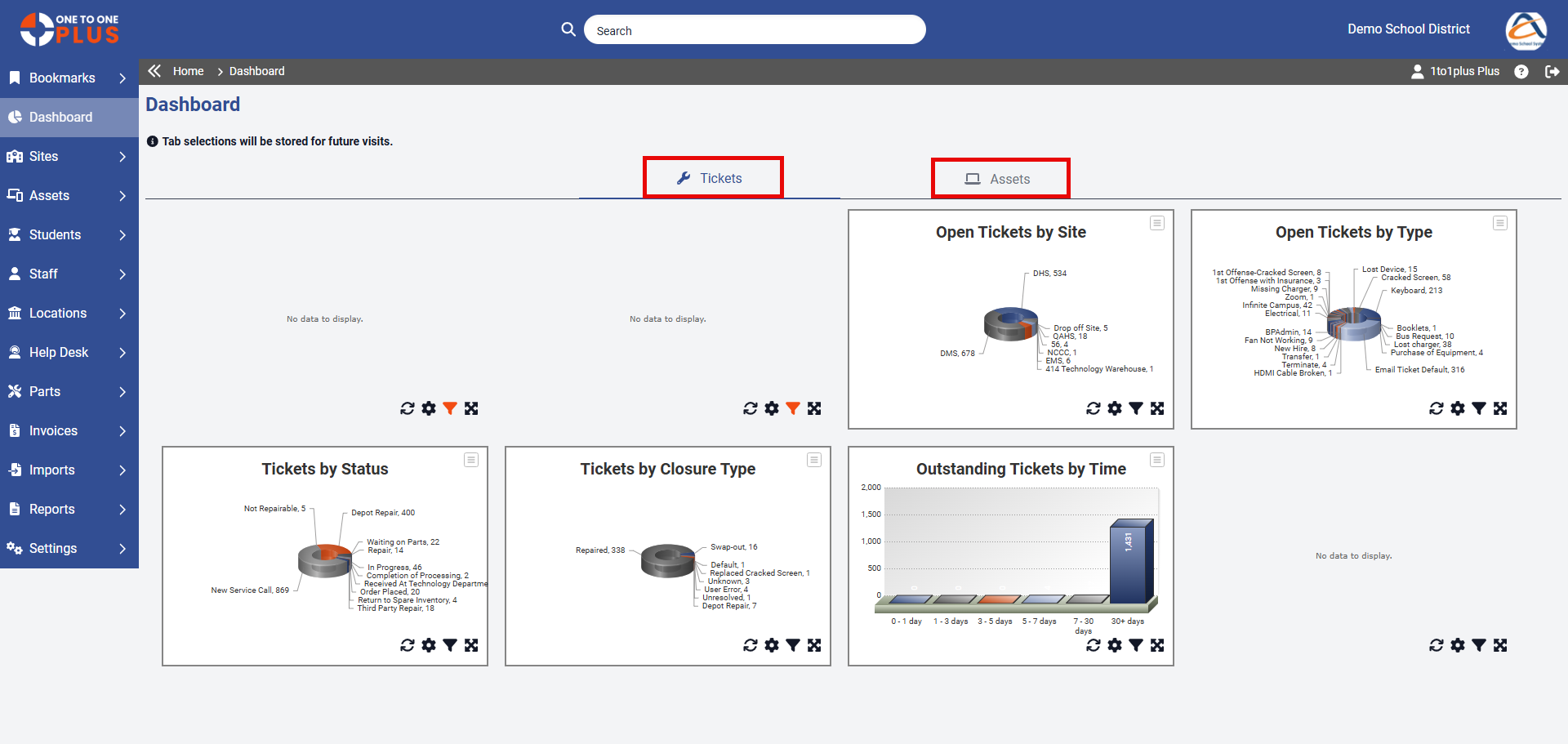
Task: Select the Tickets tab
Action: point(713,178)
